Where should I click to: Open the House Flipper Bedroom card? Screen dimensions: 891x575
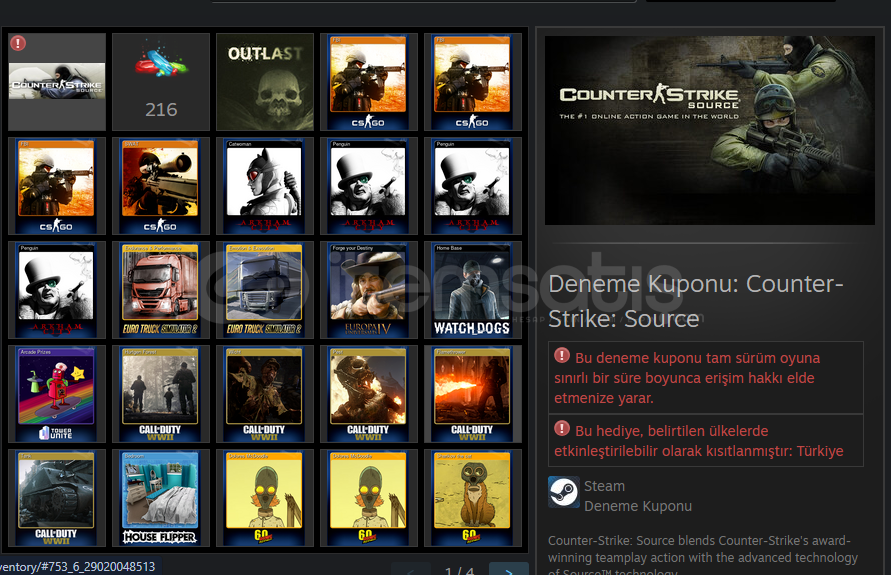[x=161, y=498]
